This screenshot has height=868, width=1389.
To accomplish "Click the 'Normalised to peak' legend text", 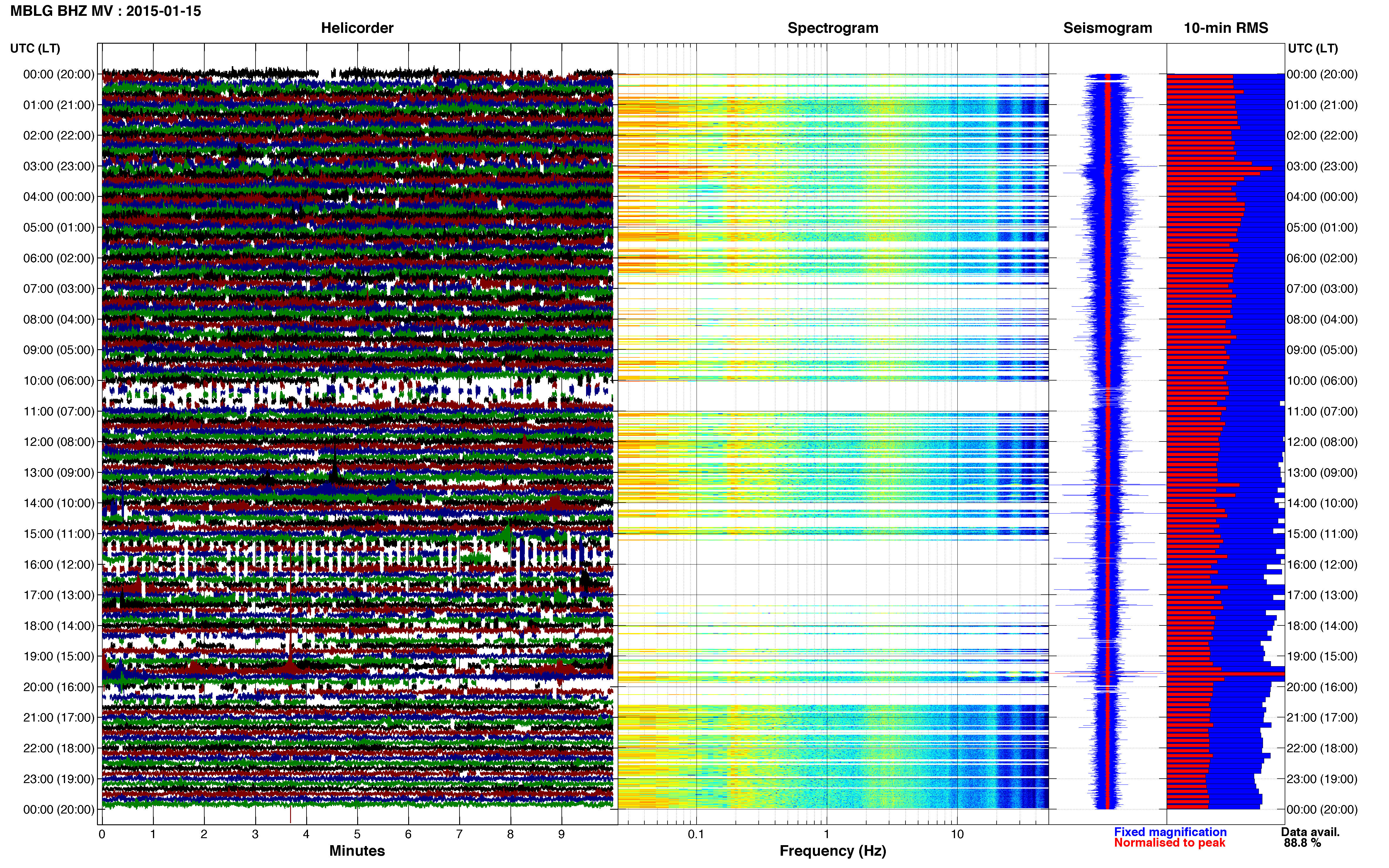I will click(x=1170, y=843).
